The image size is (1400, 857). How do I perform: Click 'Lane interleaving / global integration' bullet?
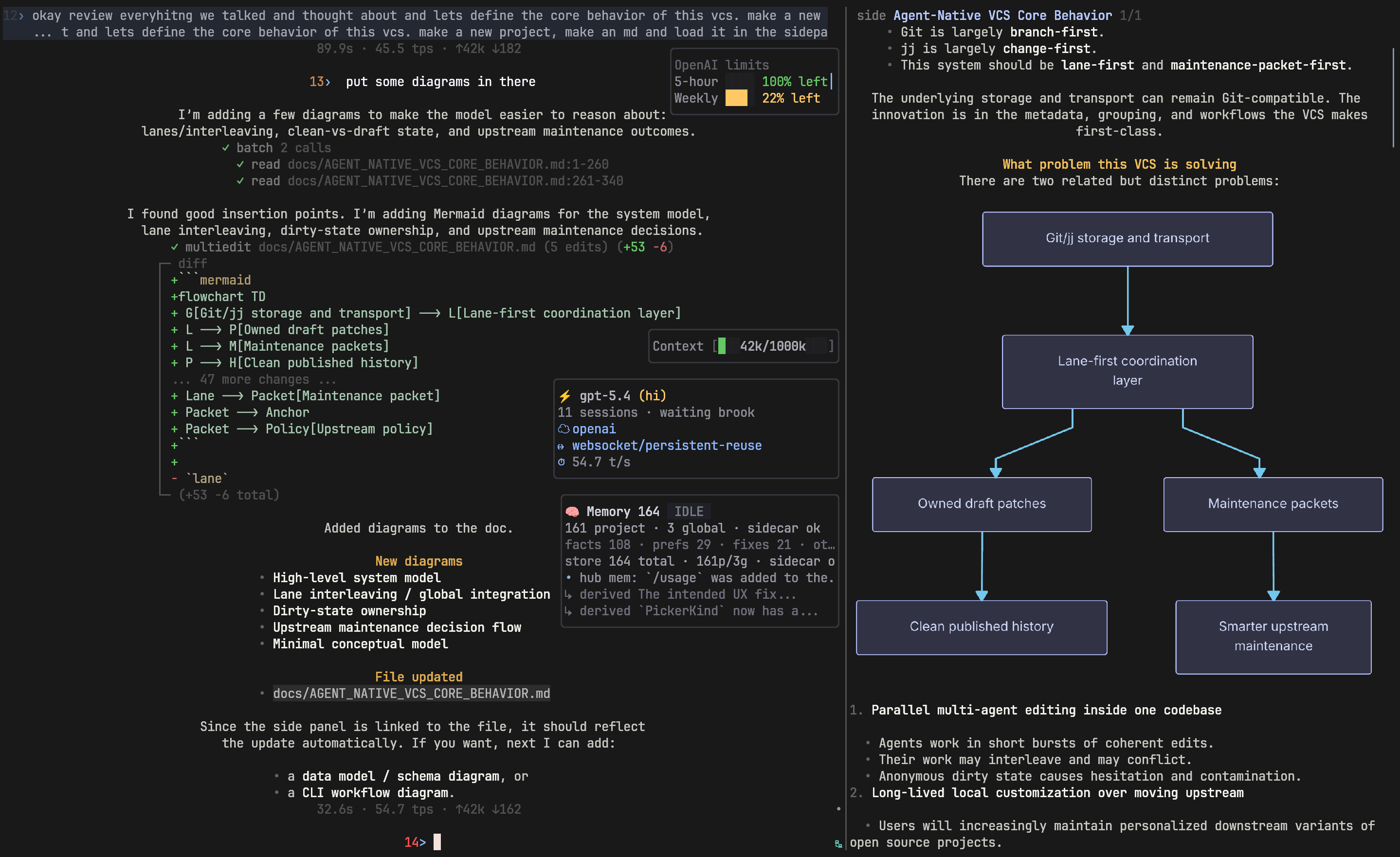pos(411,594)
